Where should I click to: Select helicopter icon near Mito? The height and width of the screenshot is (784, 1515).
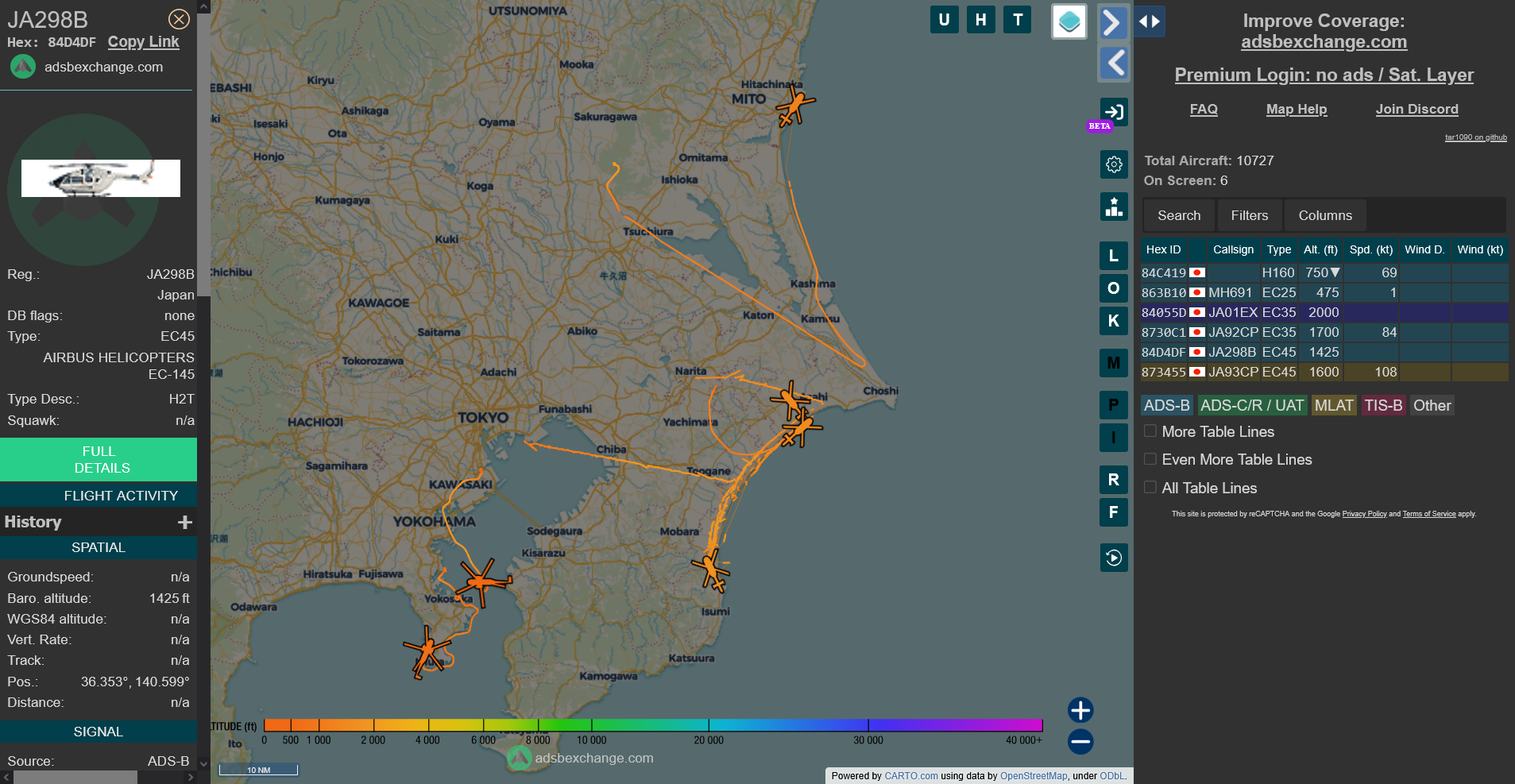pyautogui.click(x=794, y=106)
